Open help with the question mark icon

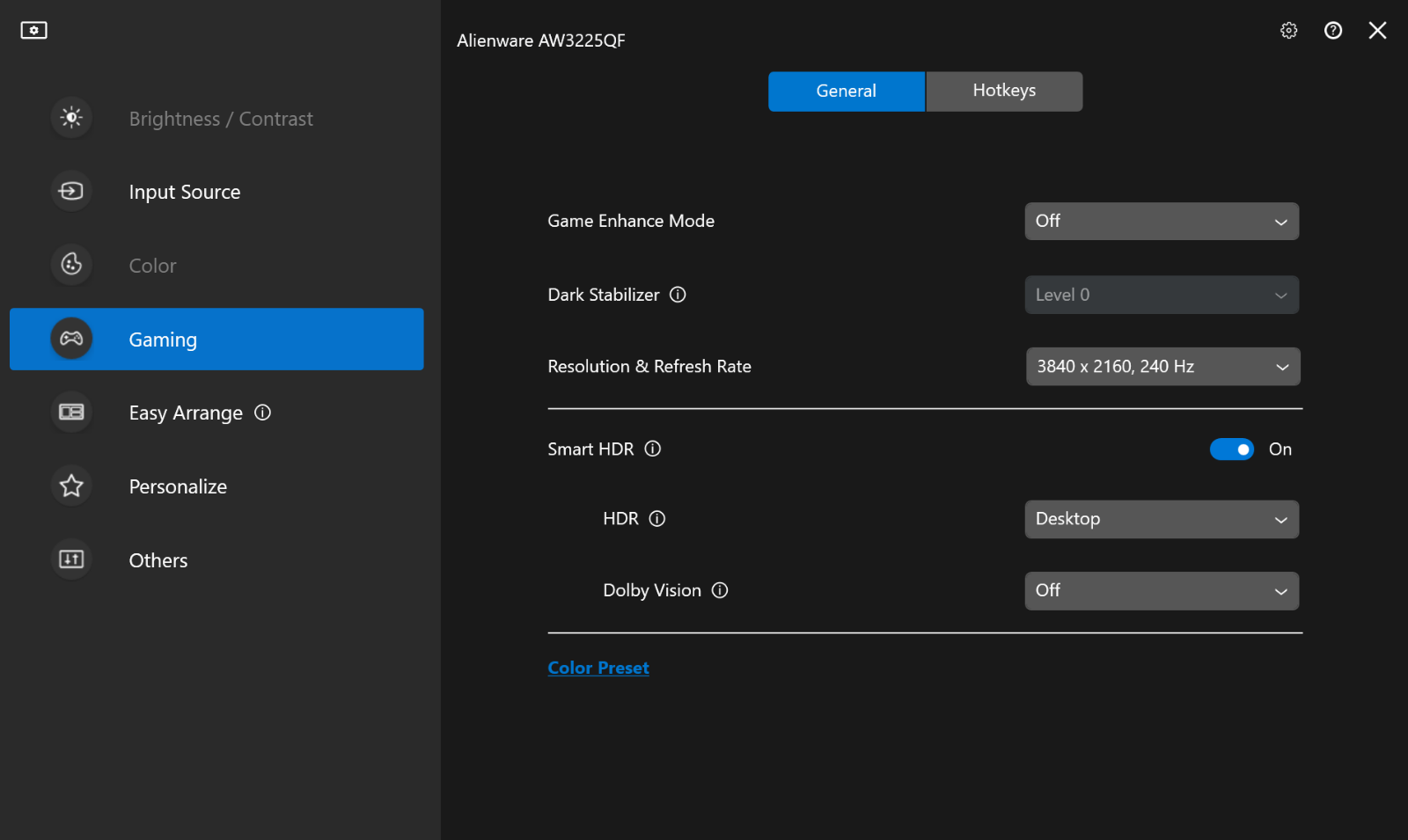tap(1333, 31)
